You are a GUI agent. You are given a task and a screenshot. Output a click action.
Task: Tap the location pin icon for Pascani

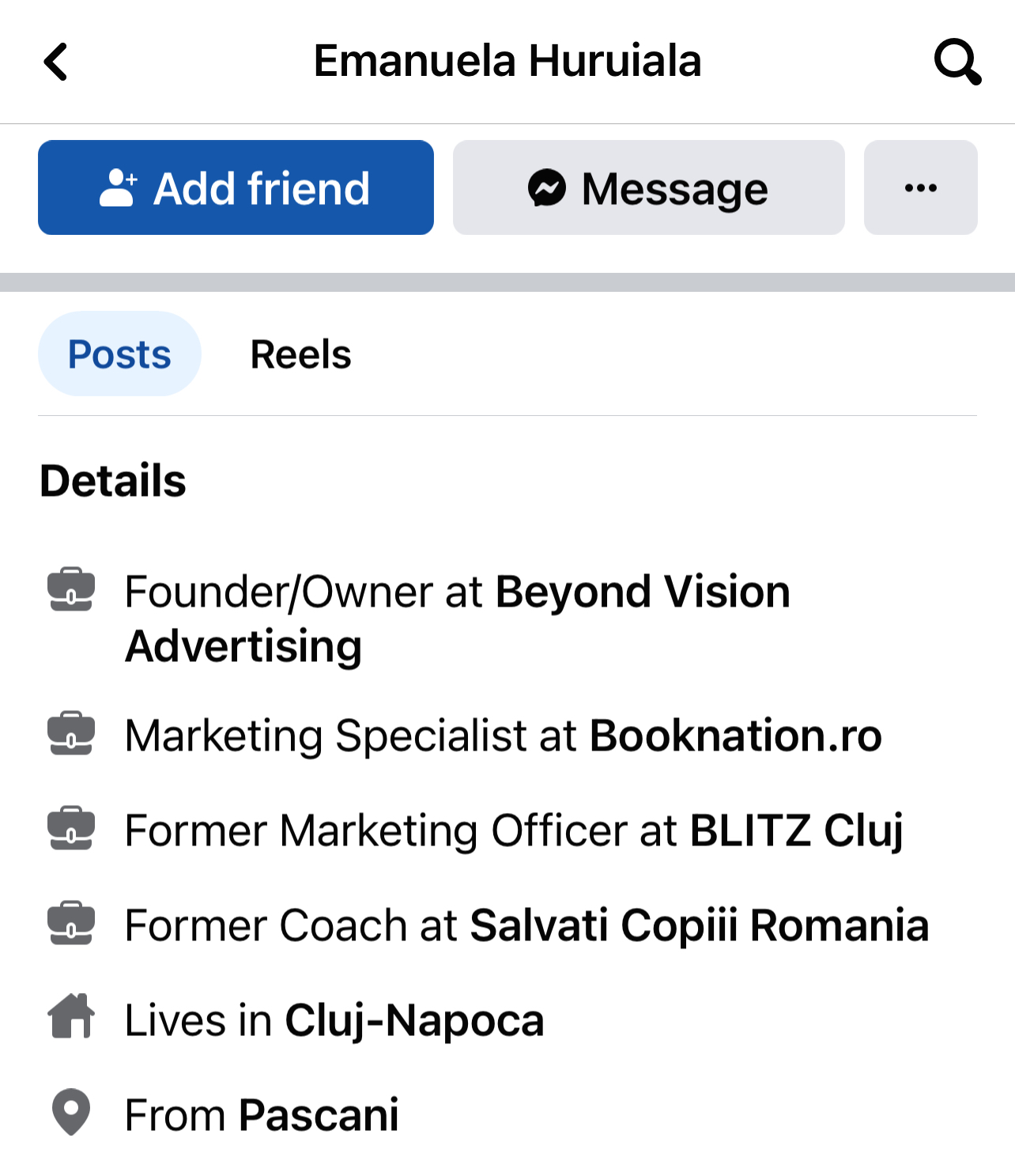pos(71,1112)
